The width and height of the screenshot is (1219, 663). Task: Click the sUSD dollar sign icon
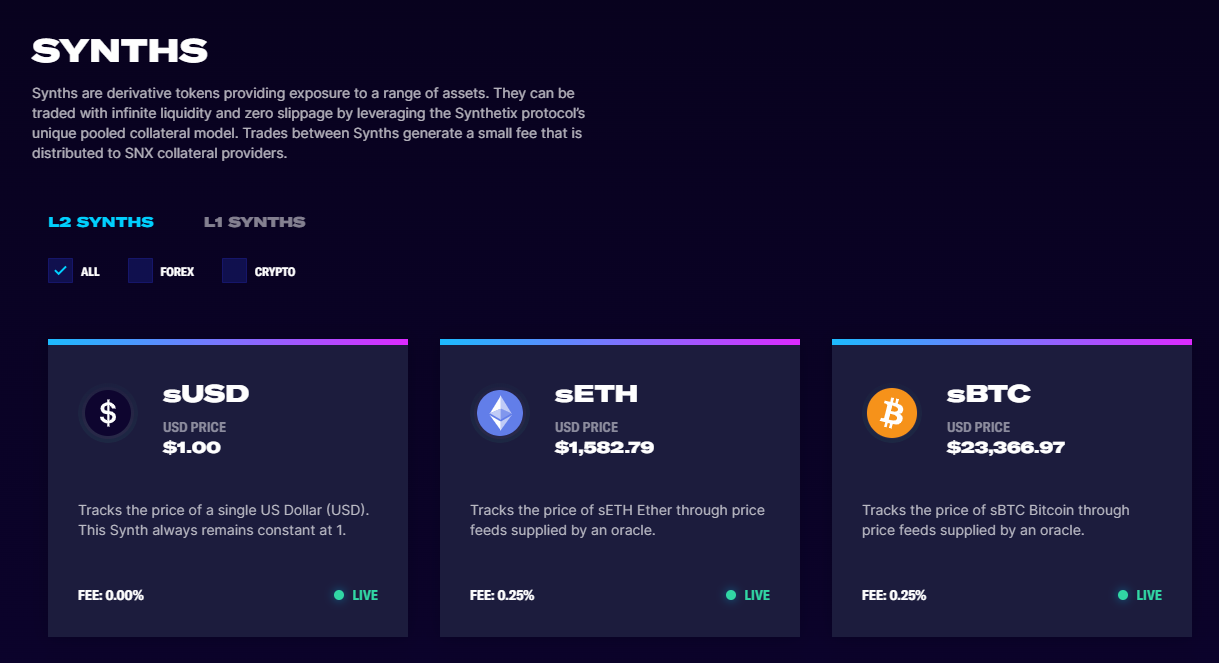(108, 413)
